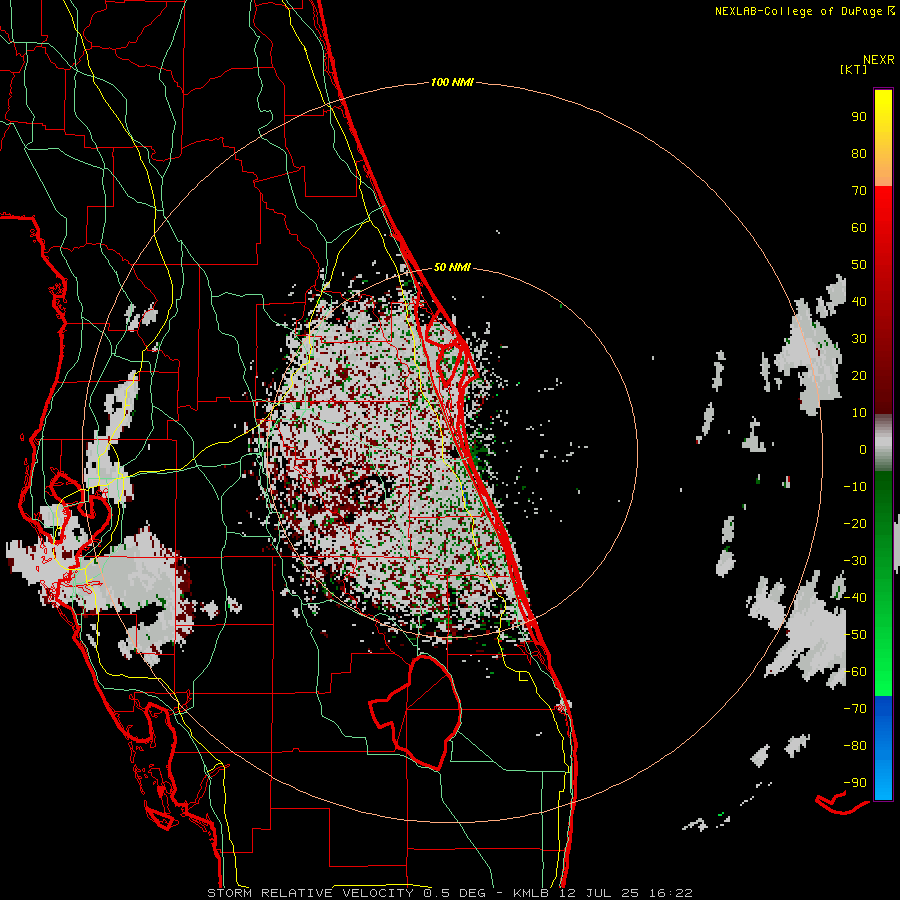This screenshot has width=900, height=900.
Task: Click the [KT] units label
Action: (x=853, y=69)
